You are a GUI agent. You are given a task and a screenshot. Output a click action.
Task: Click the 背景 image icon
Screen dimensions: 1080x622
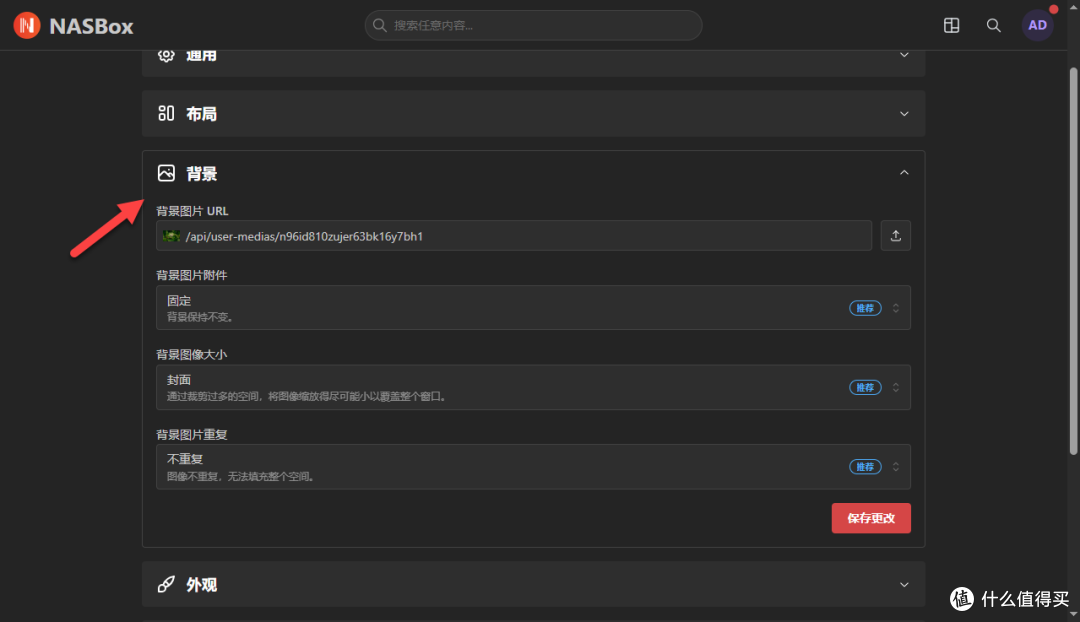(166, 173)
